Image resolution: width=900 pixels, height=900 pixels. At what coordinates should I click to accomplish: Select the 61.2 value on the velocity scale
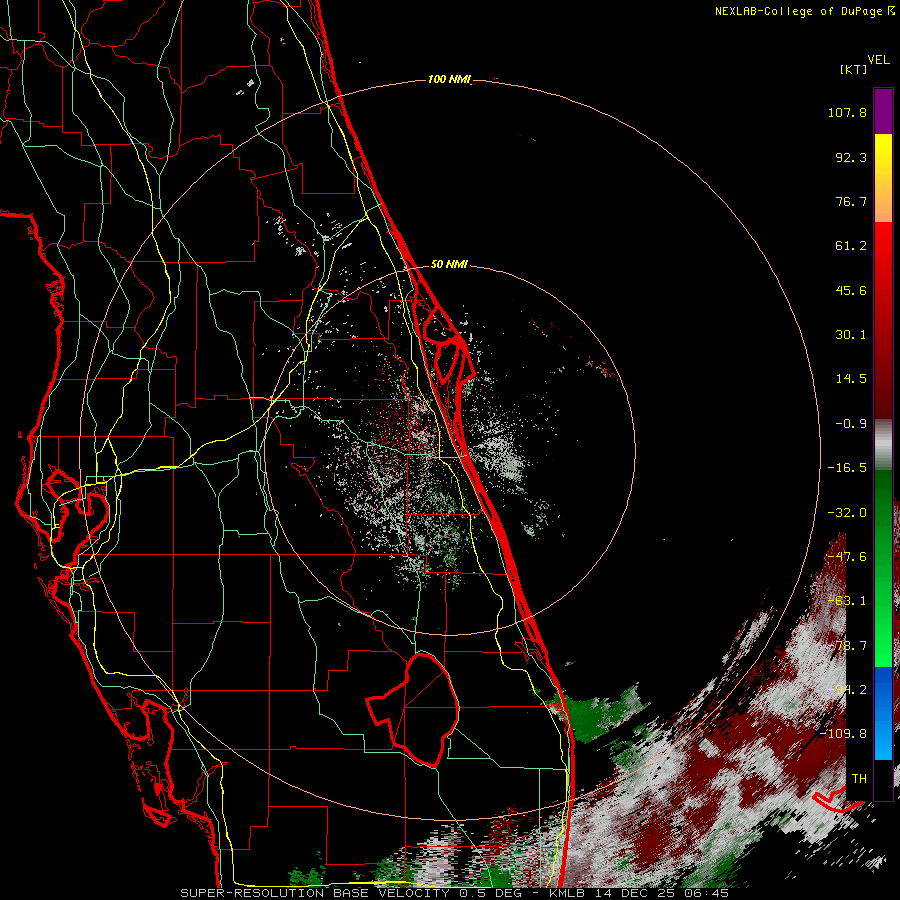(851, 246)
